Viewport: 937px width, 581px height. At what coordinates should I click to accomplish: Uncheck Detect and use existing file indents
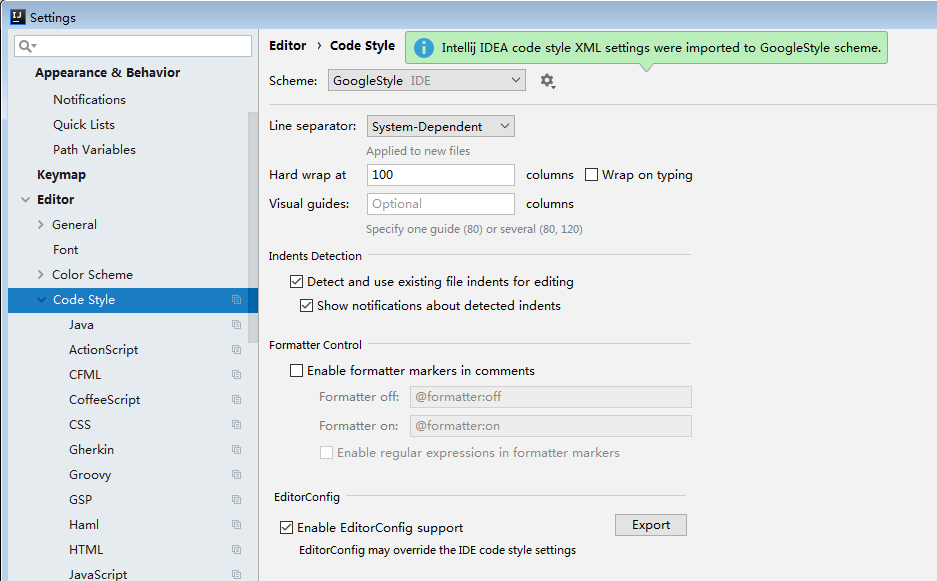click(296, 282)
